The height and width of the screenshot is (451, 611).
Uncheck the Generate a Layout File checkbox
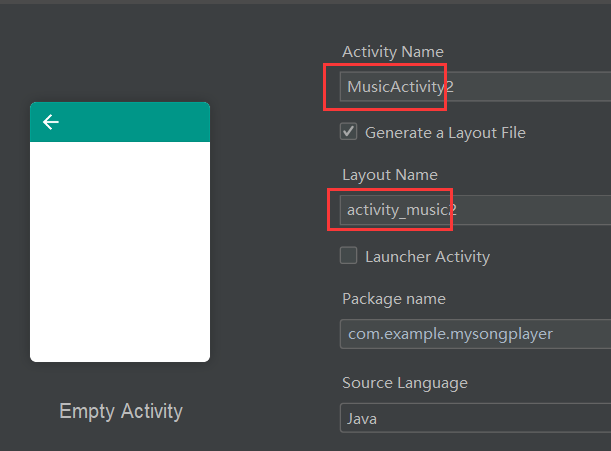[349, 131]
